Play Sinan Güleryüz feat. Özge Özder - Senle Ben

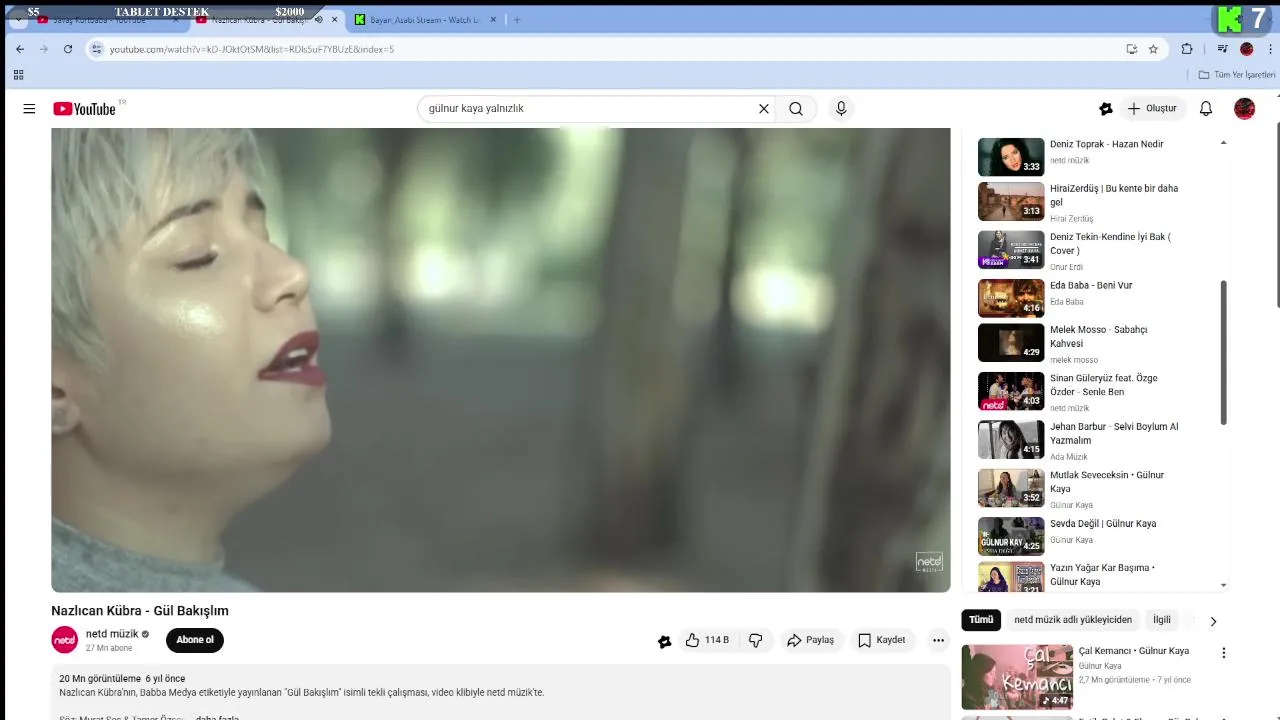click(1090, 392)
